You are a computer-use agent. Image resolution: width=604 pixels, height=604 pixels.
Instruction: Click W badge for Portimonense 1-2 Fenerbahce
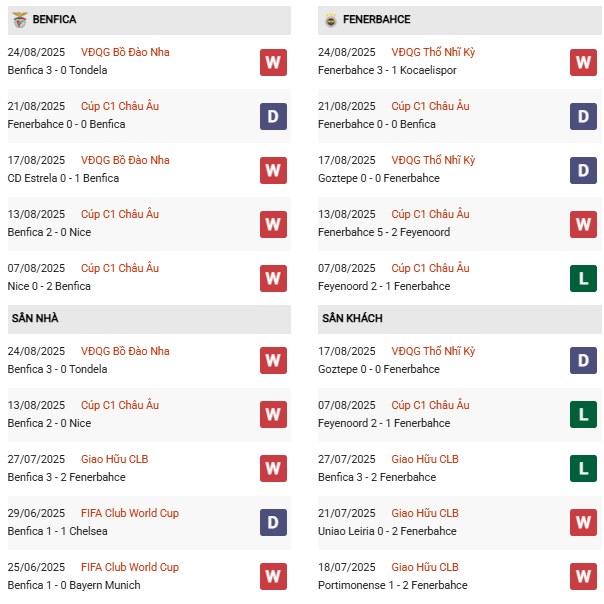click(584, 577)
